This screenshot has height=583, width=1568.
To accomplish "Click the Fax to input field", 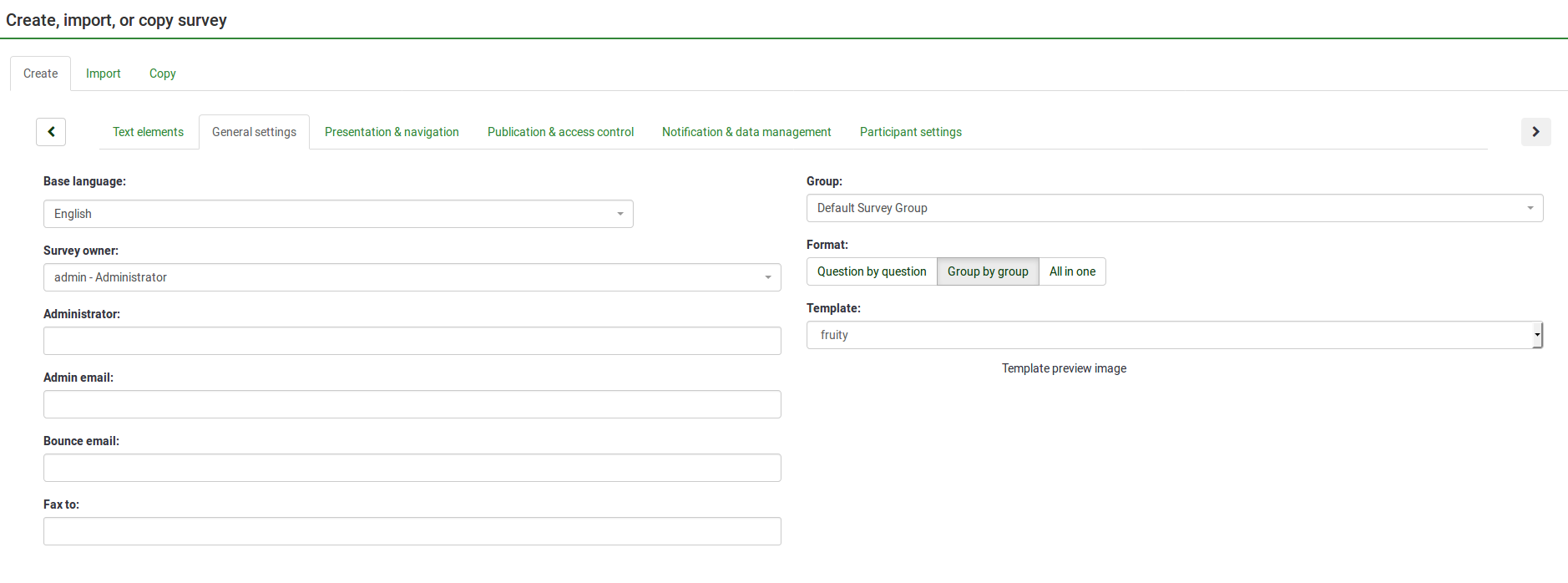I will (x=412, y=531).
